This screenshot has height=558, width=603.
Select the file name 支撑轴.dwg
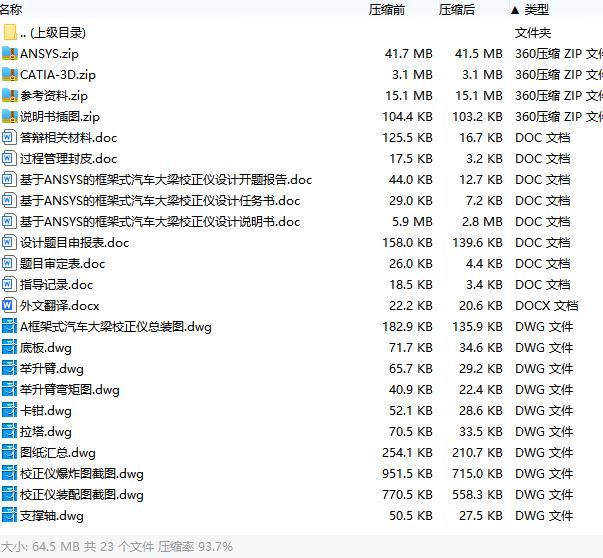(52, 516)
